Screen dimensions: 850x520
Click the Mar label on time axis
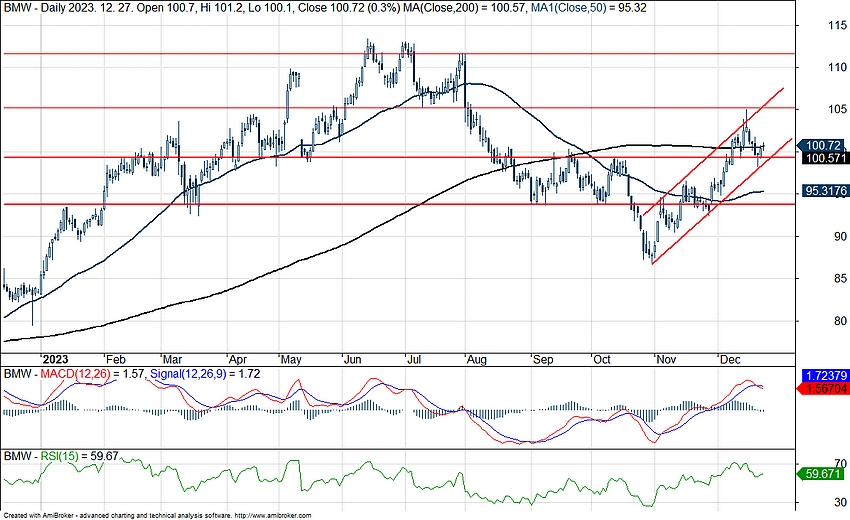coord(172,359)
